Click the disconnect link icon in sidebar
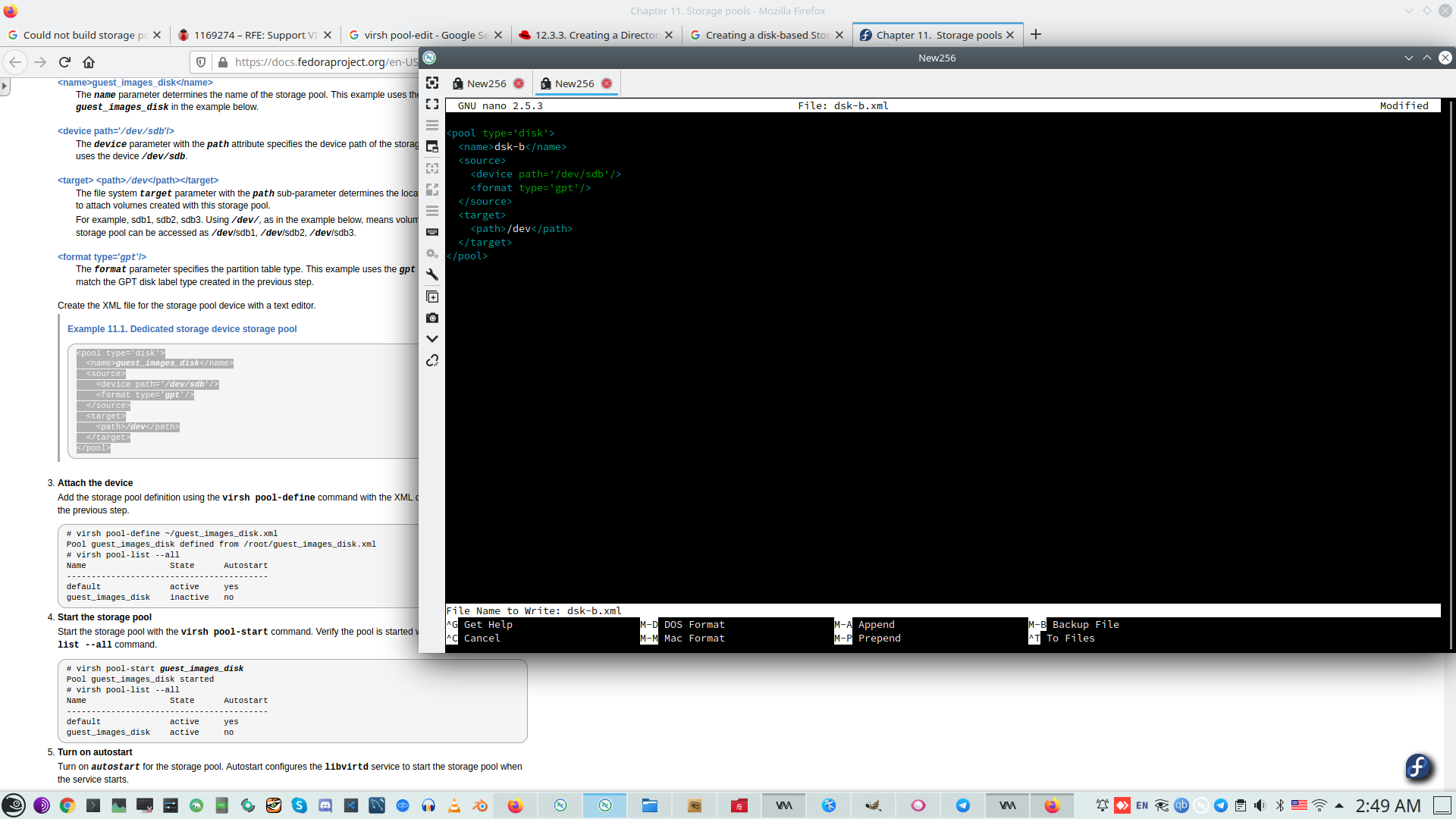This screenshot has height=819, width=1456. [x=432, y=360]
